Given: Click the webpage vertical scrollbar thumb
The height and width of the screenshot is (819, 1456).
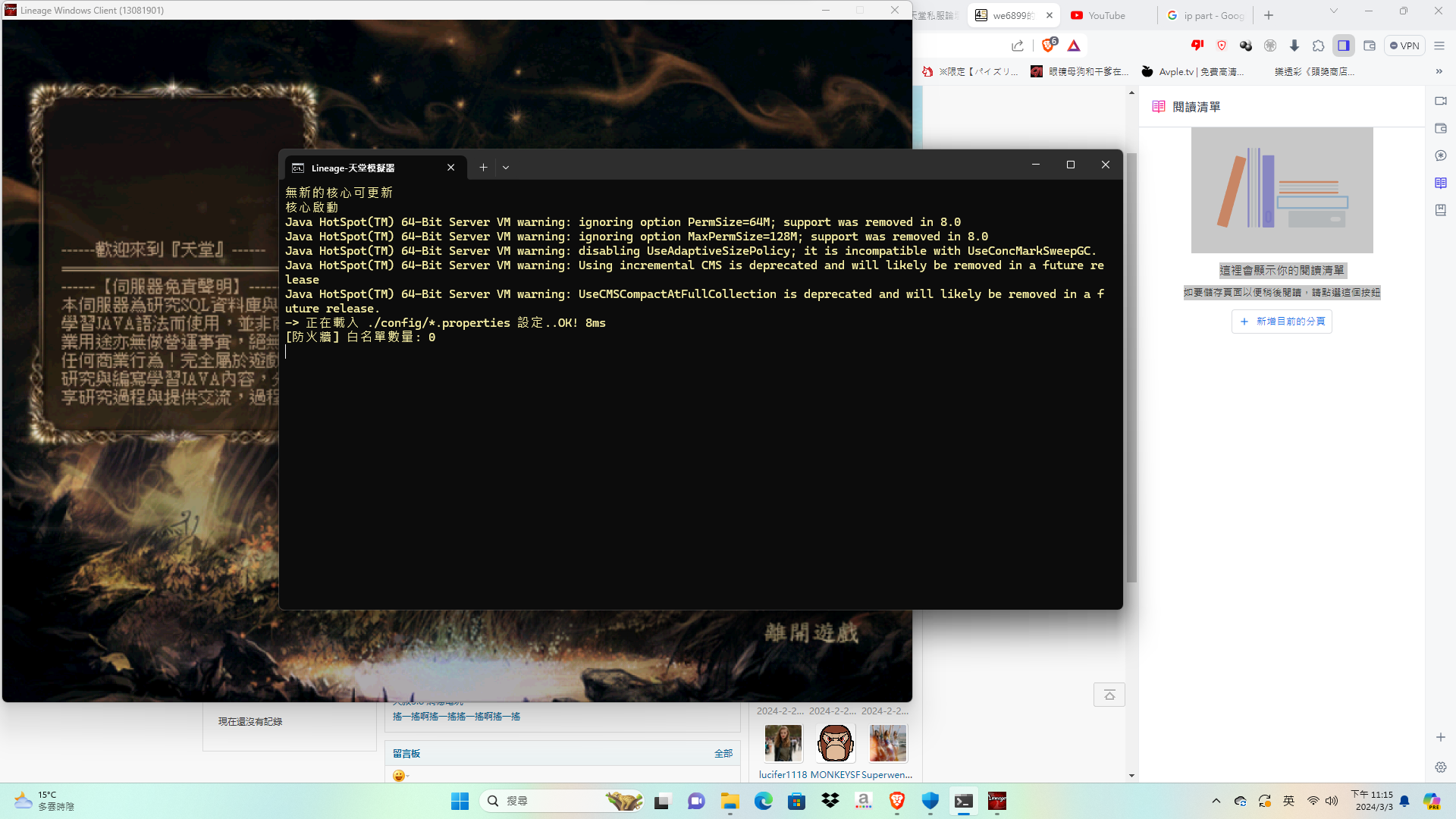Looking at the screenshot, I should tap(1131, 368).
